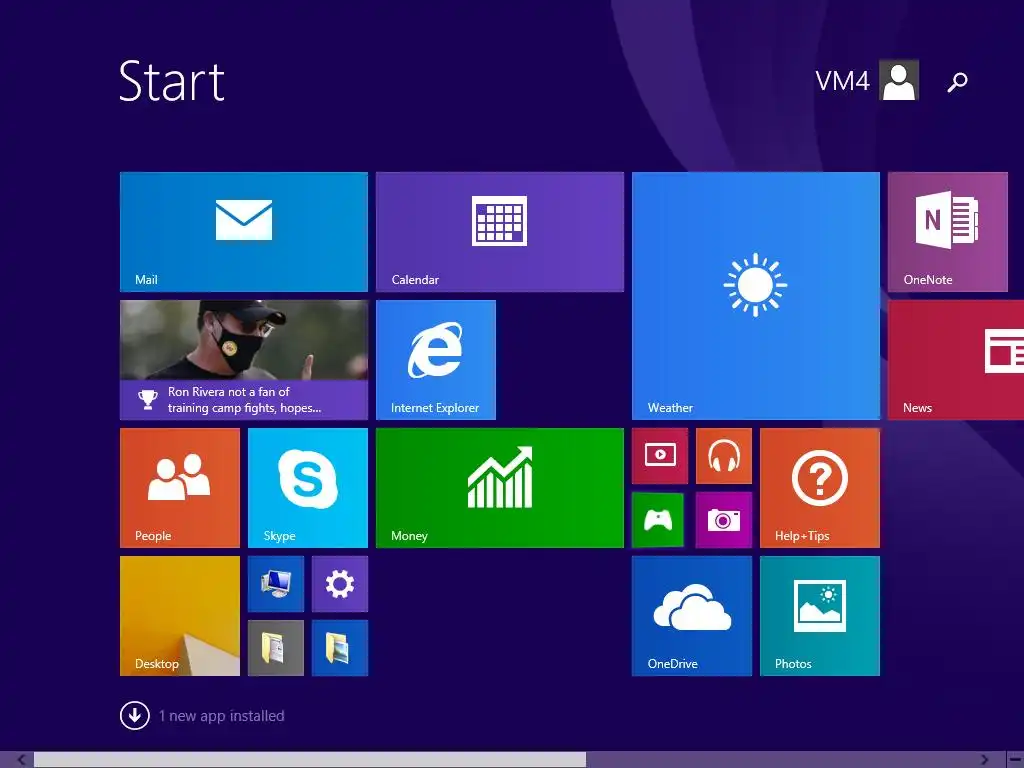The image size is (1024, 768).
Task: Open PC settings gear tile
Action: [340, 584]
